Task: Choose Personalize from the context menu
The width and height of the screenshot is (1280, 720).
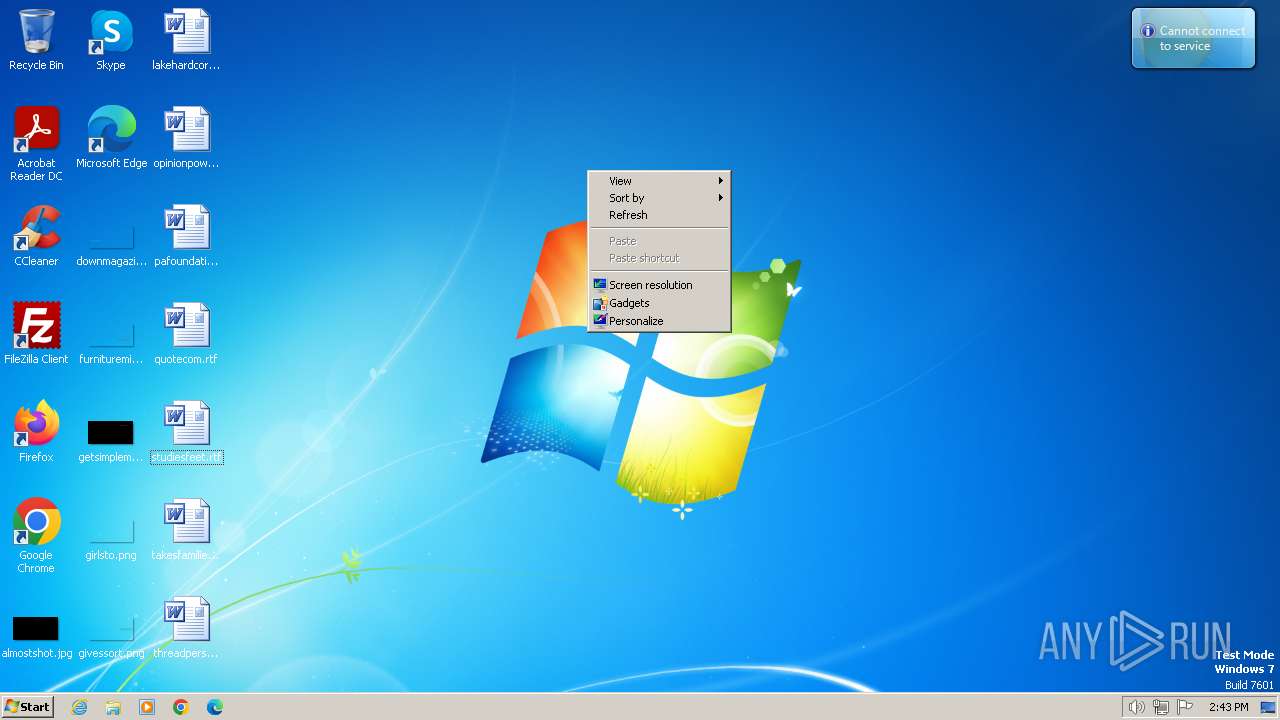Action: tap(659, 321)
